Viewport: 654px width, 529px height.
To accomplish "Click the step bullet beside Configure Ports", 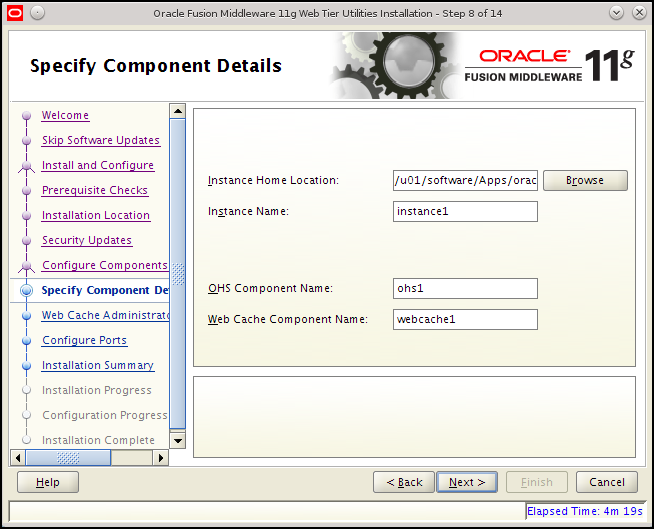I will [x=27, y=341].
